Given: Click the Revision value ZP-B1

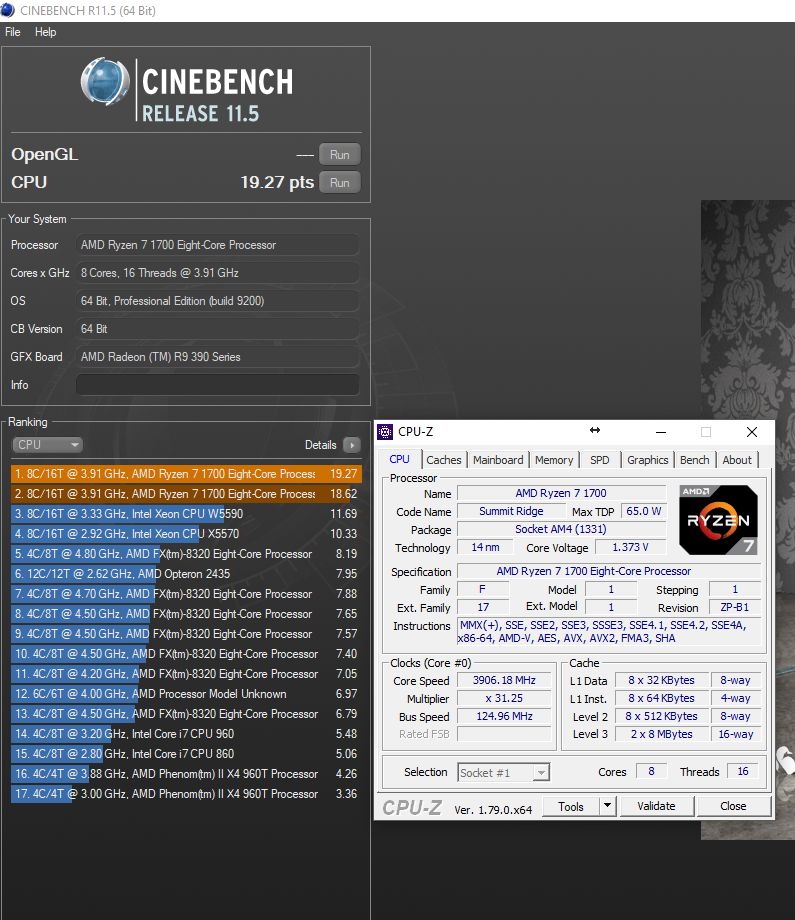Looking at the screenshot, I should click(735, 607).
